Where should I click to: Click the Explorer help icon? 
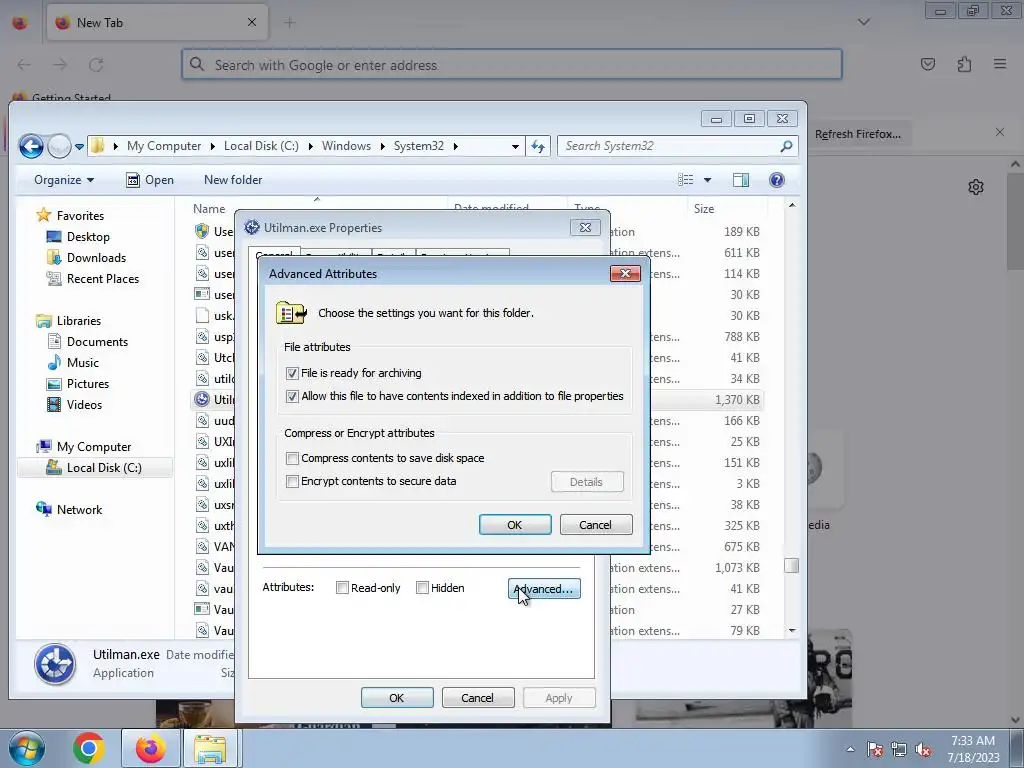point(776,180)
